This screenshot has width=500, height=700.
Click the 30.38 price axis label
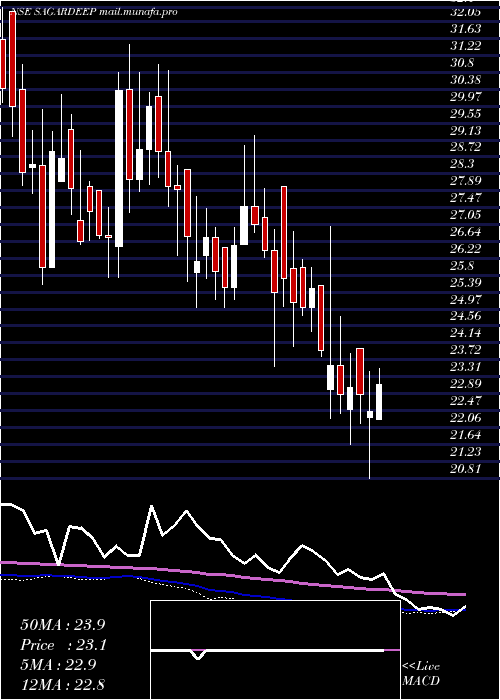pyautogui.click(x=466, y=80)
